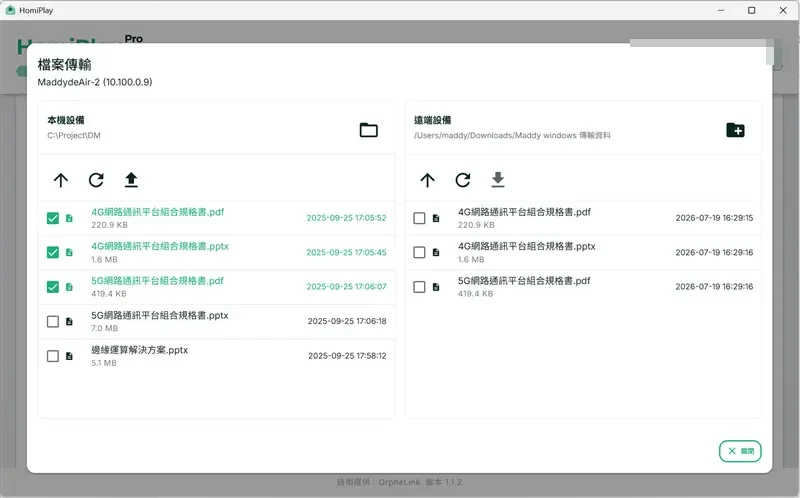This screenshot has width=800, height=498.
Task: Click the local path C:\Project\DM
Action: tap(74, 135)
